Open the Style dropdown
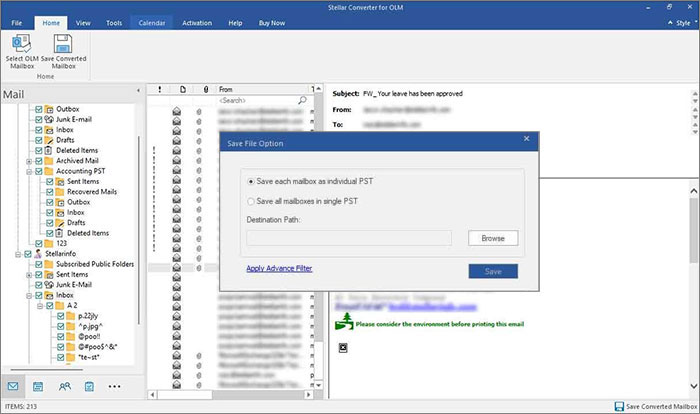 pos(686,23)
